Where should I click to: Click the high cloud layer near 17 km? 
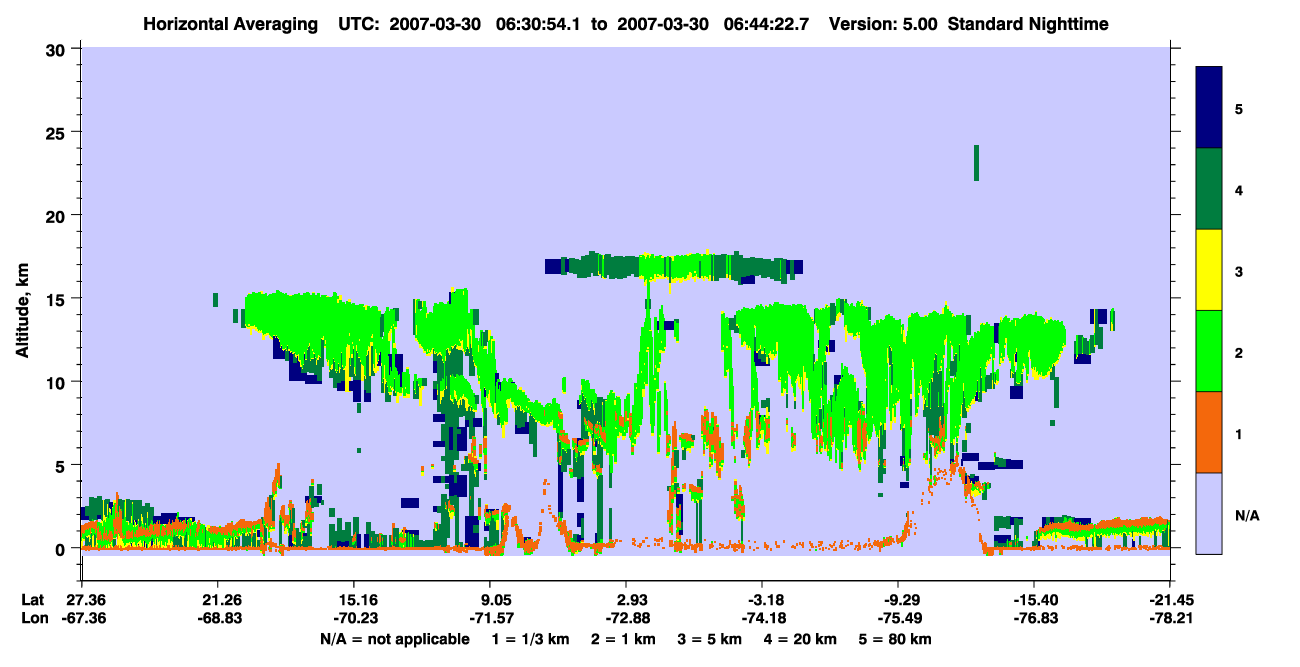click(673, 267)
